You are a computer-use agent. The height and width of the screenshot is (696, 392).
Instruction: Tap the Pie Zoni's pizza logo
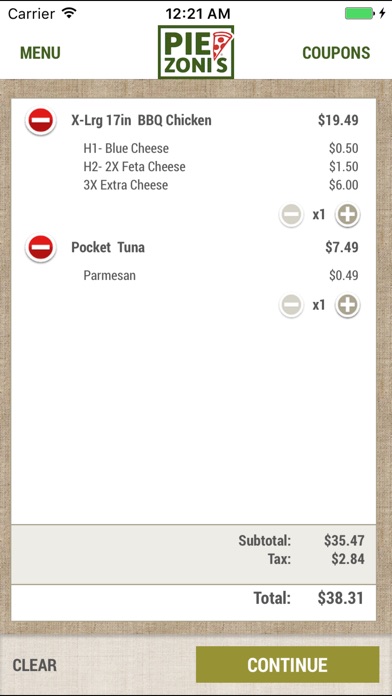click(196, 52)
